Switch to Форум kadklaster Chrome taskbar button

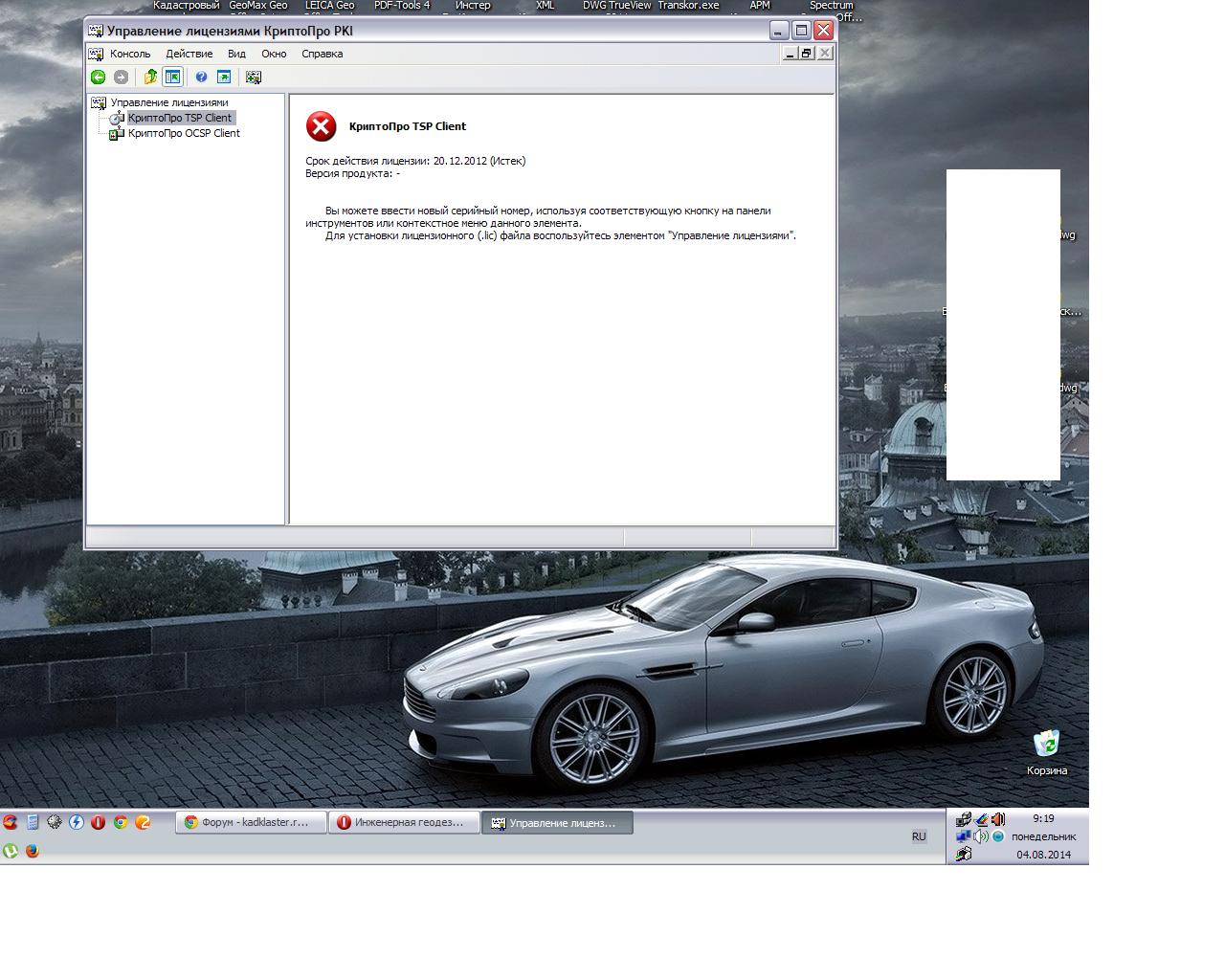click(x=247, y=822)
